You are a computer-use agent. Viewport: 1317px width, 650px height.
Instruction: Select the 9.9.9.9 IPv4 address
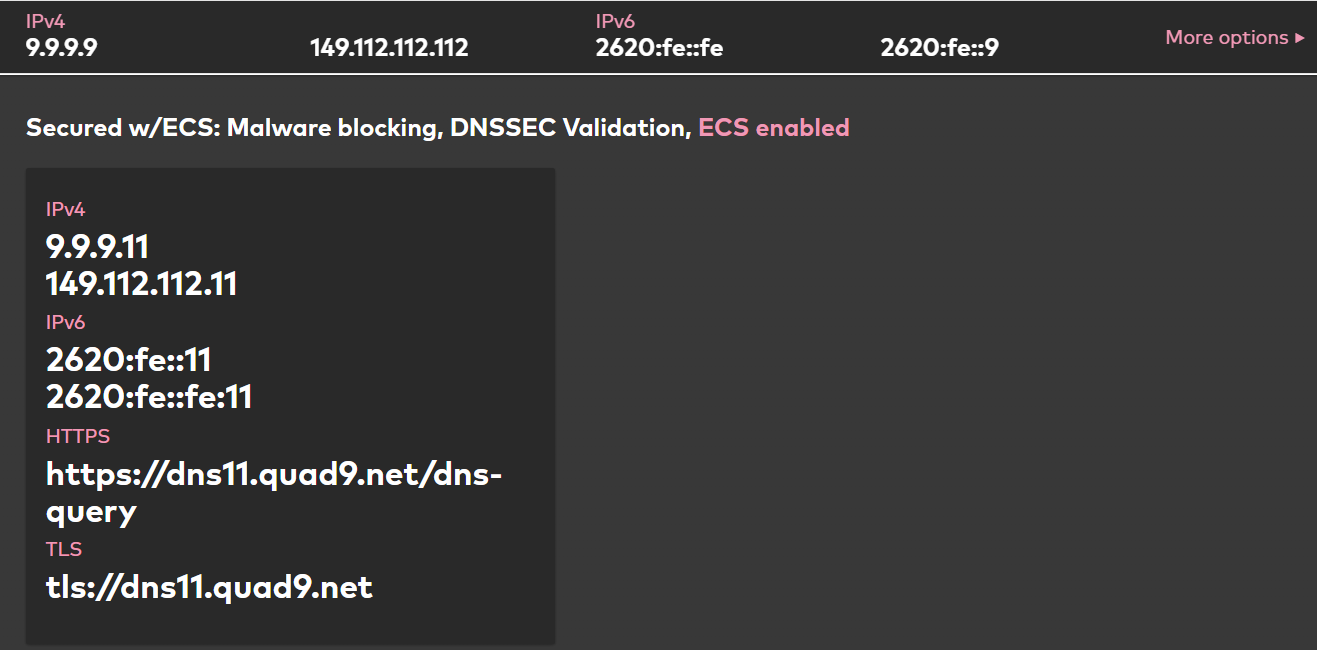(62, 46)
